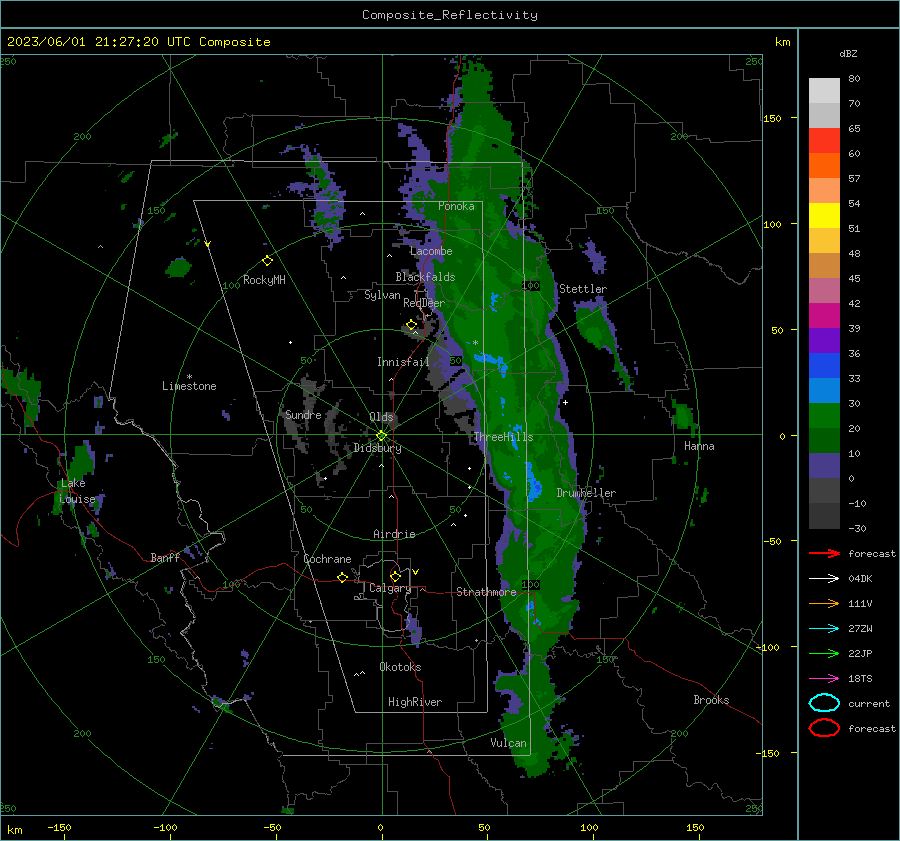Image resolution: width=900 pixels, height=841 pixels.
Task: Click the yellow diamond marker below Cochrane
Action: [342, 577]
